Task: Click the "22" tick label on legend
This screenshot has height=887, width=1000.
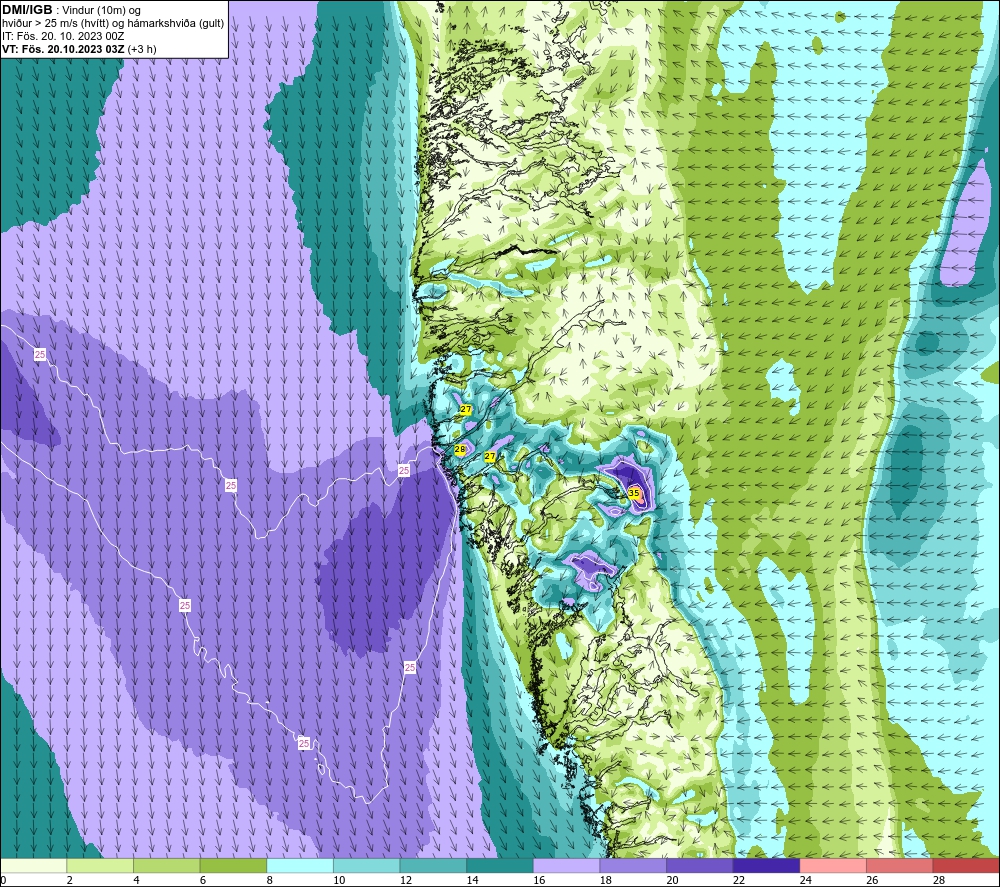Action: click(739, 880)
